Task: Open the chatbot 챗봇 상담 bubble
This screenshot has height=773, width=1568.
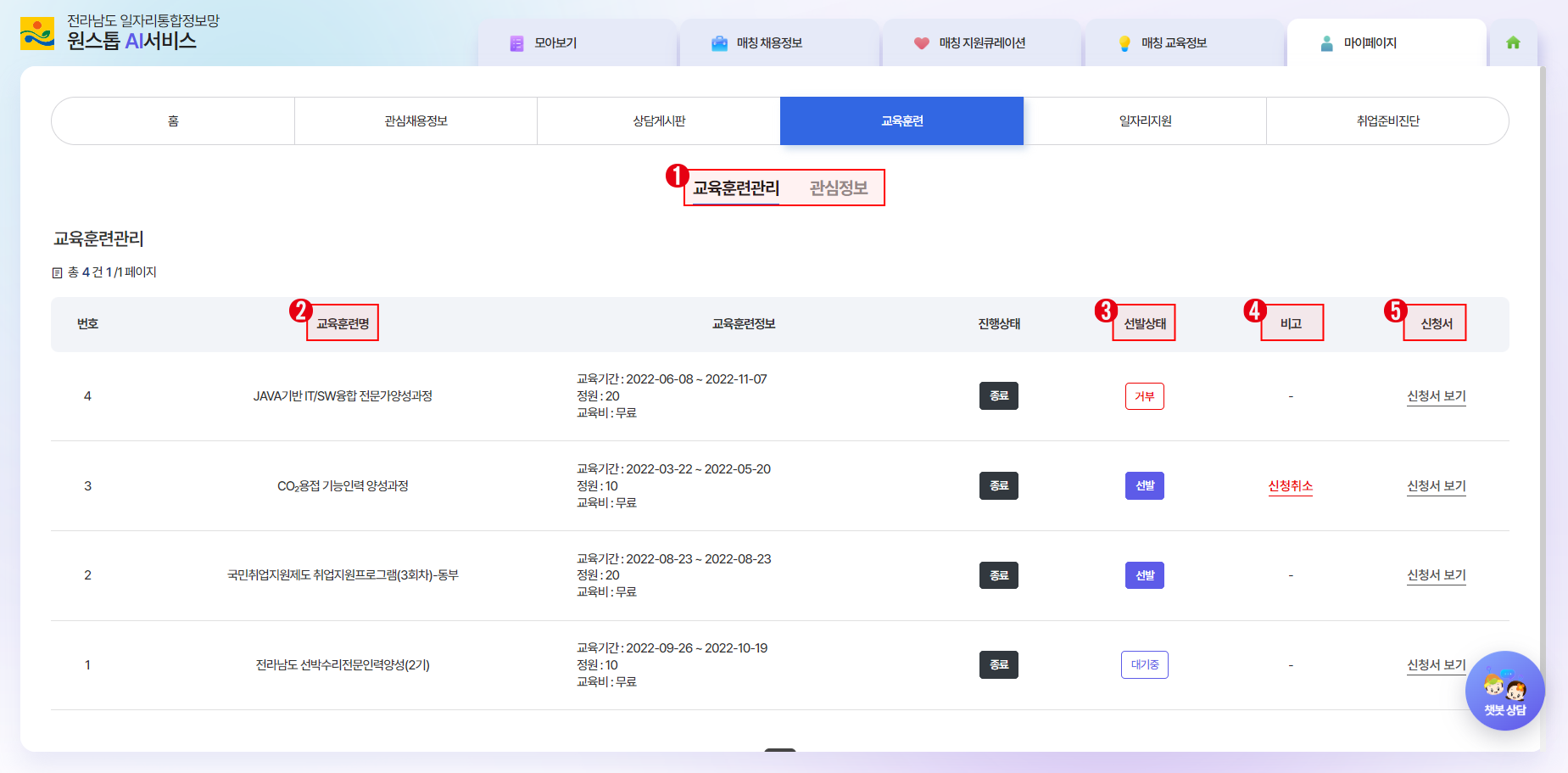Action: pos(1504,691)
